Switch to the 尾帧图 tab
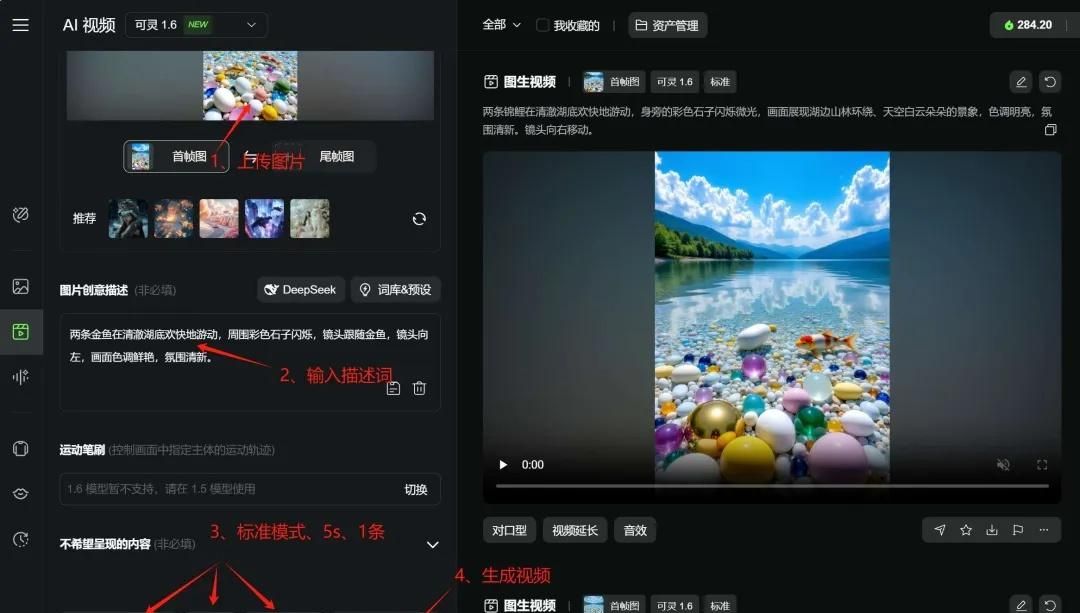Viewport: 1080px width, 613px height. [x=336, y=157]
